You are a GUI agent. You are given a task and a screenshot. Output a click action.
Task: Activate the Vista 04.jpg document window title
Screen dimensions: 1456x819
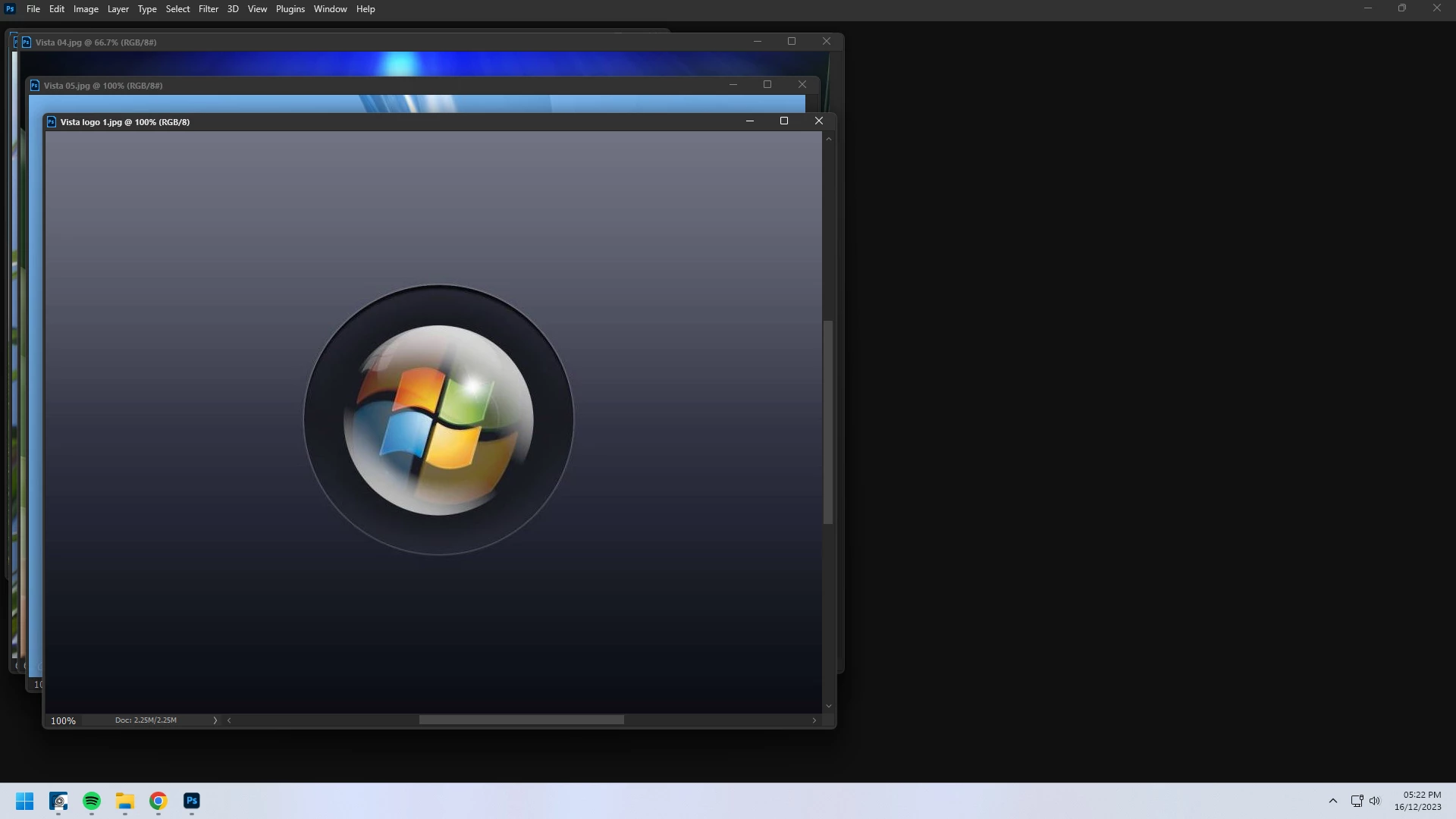(x=96, y=42)
